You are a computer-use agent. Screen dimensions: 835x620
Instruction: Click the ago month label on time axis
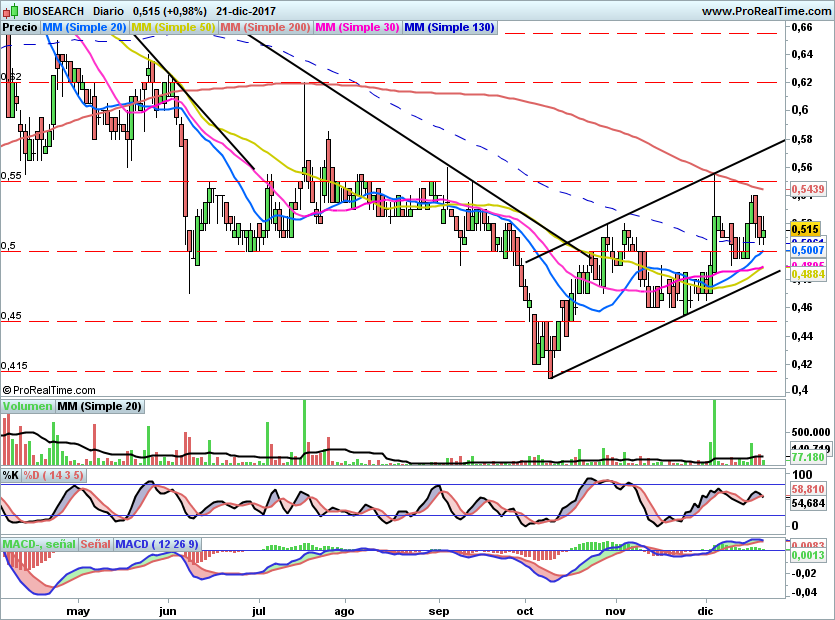click(x=344, y=610)
